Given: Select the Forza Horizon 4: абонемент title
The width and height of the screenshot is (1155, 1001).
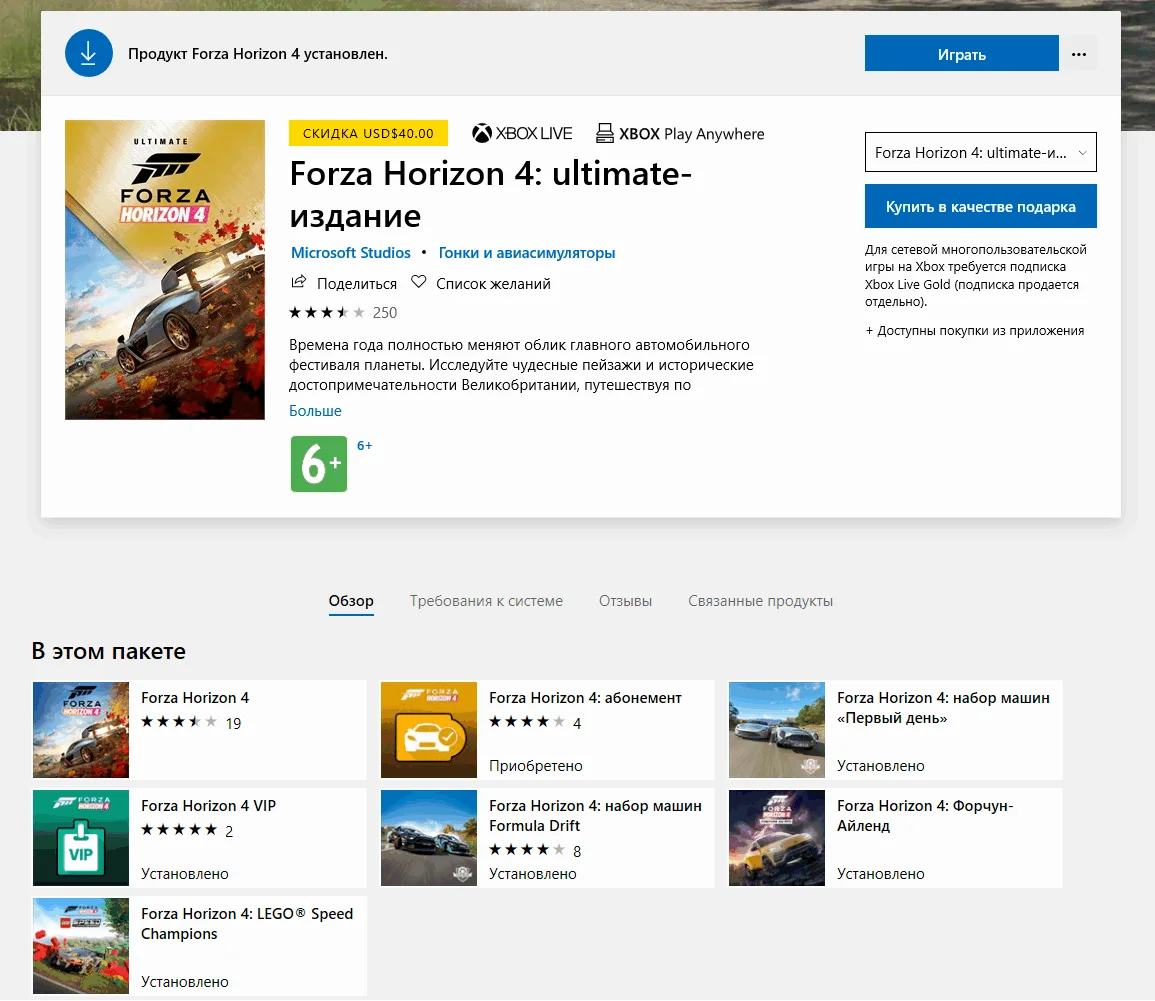Looking at the screenshot, I should coord(586,698).
